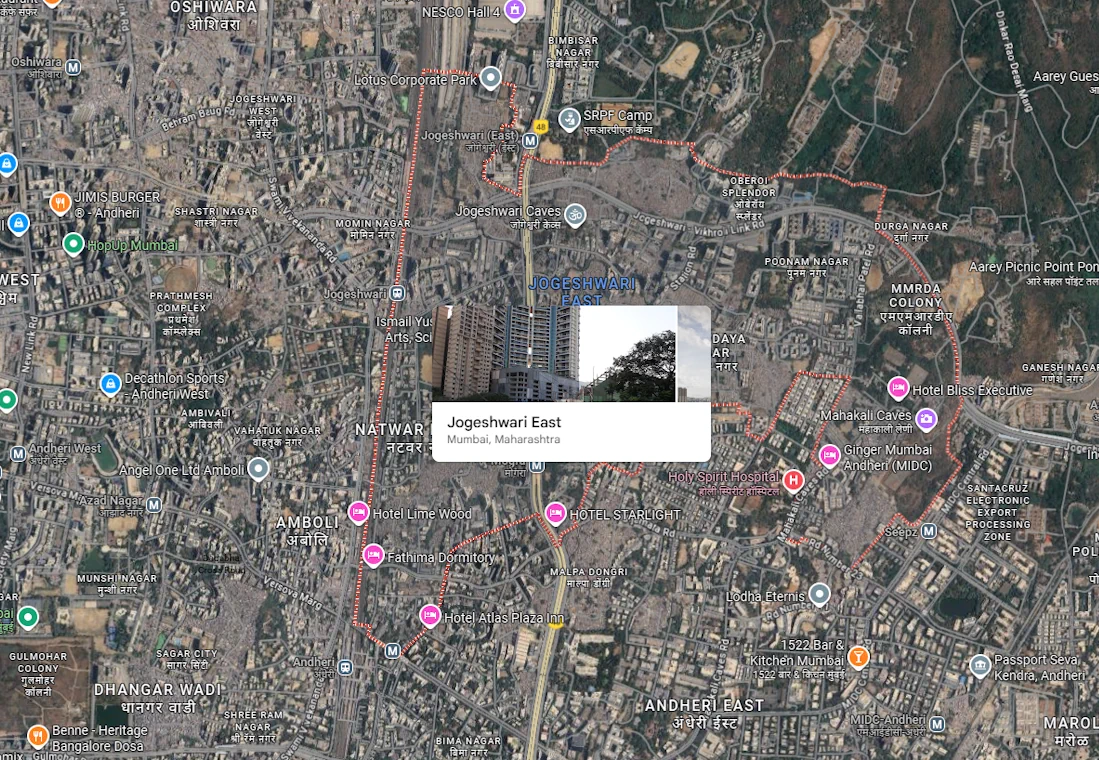Click the Hotel Bliss Executive label
The image size is (1099, 760).
tap(972, 390)
